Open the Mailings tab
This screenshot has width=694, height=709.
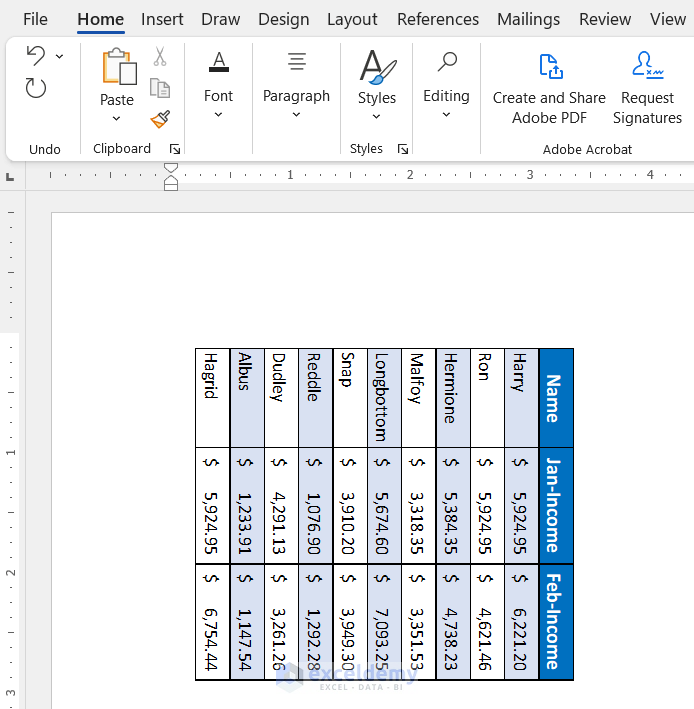(529, 19)
